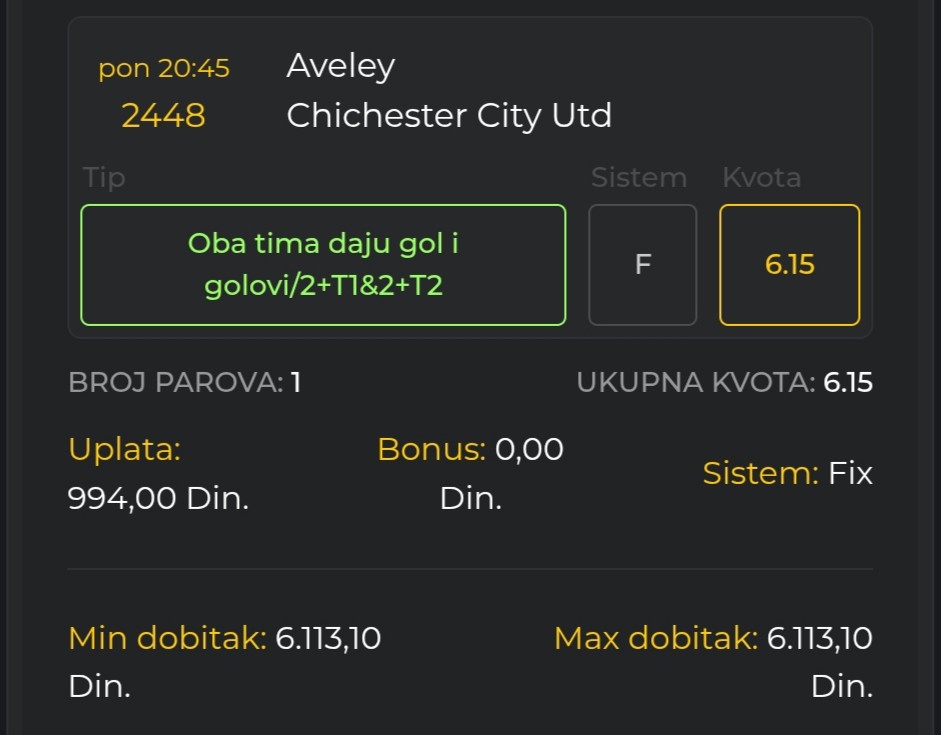Click the 'Din.' currency under Max dobitak
Viewport: 941px width, 735px height.
click(x=841, y=687)
